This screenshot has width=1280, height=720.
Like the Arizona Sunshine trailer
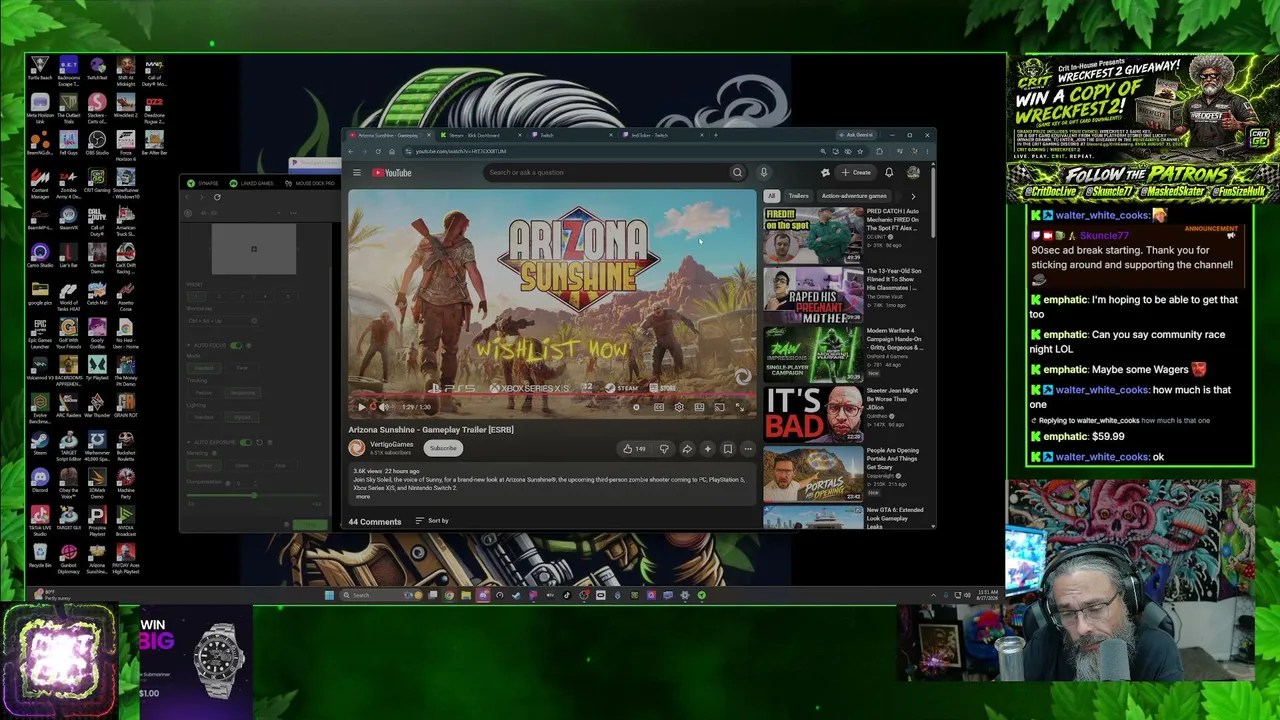click(634, 449)
